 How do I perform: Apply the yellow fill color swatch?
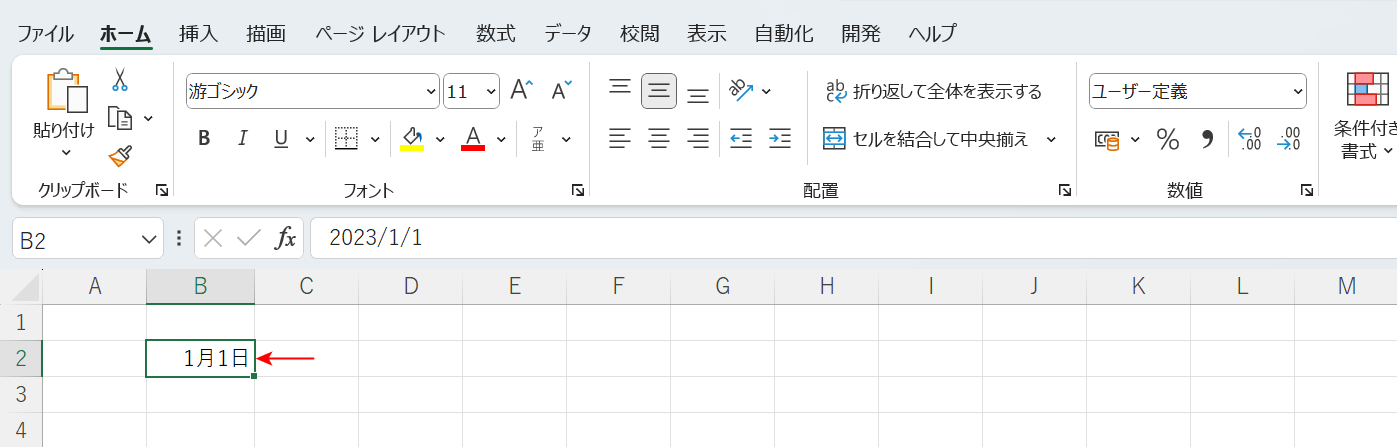pos(411,139)
